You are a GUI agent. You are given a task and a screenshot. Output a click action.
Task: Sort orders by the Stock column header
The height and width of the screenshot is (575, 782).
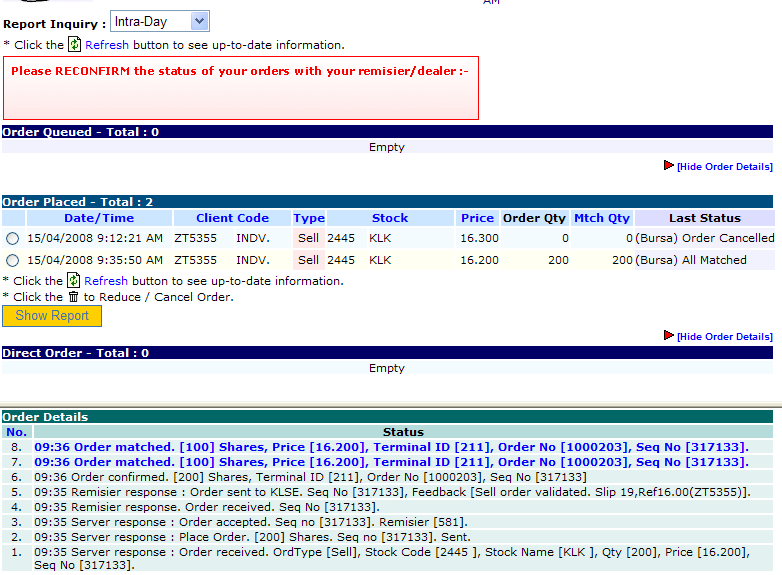click(390, 218)
